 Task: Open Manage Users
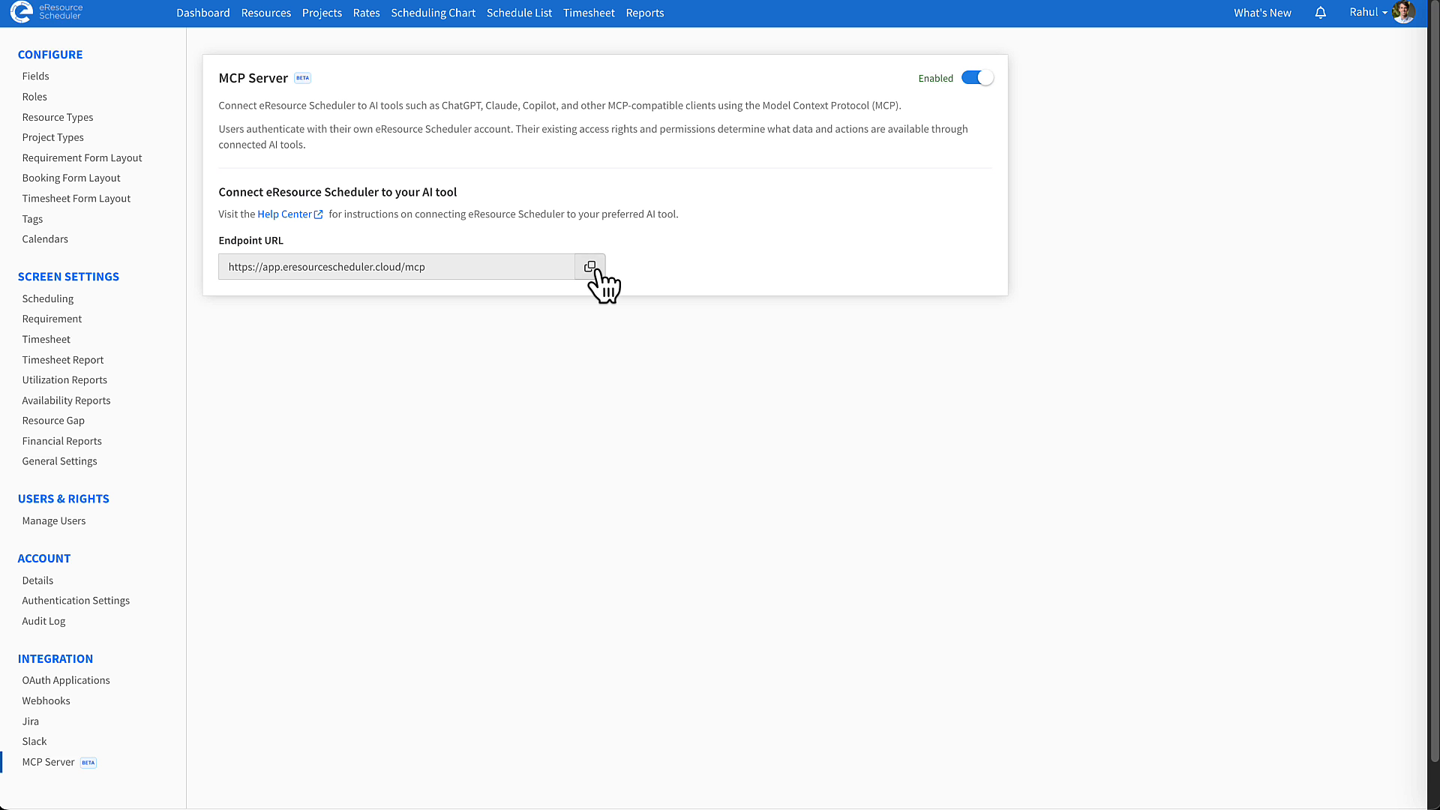click(x=54, y=521)
